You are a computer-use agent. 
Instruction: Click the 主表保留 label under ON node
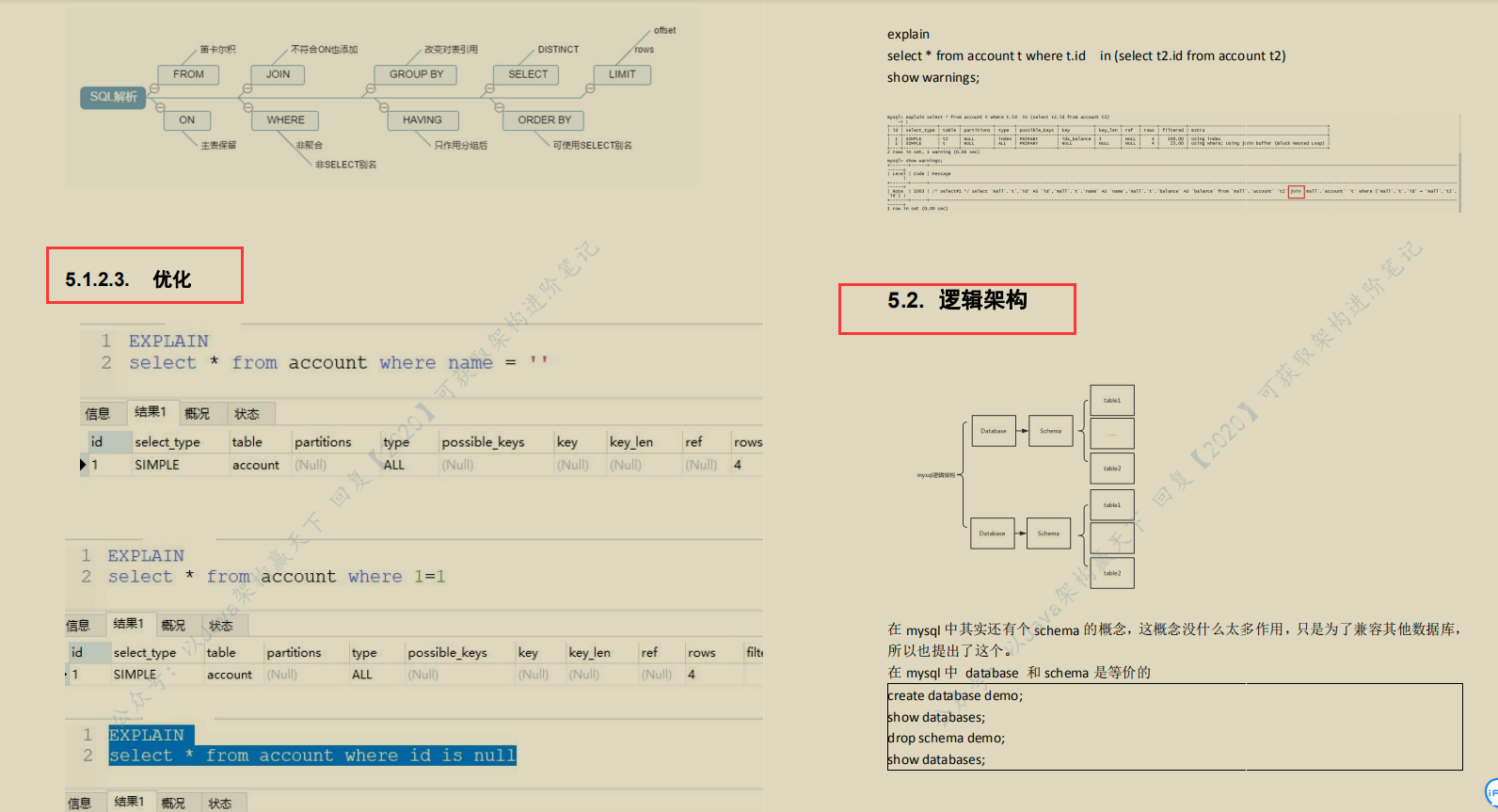(218, 145)
